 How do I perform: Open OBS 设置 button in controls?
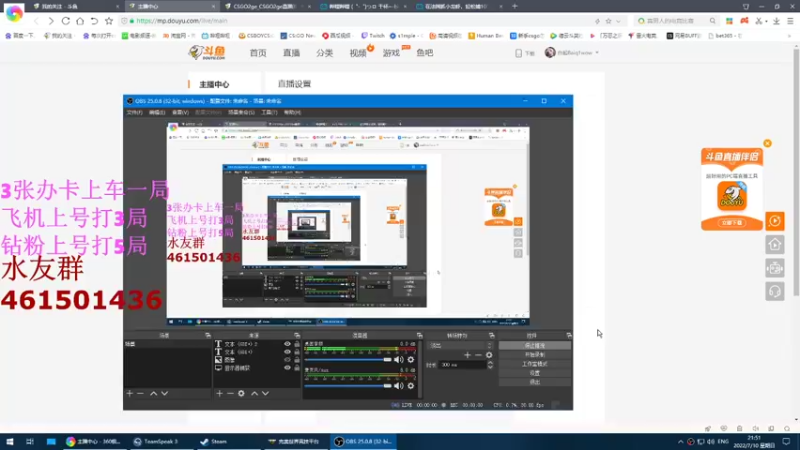click(535, 373)
